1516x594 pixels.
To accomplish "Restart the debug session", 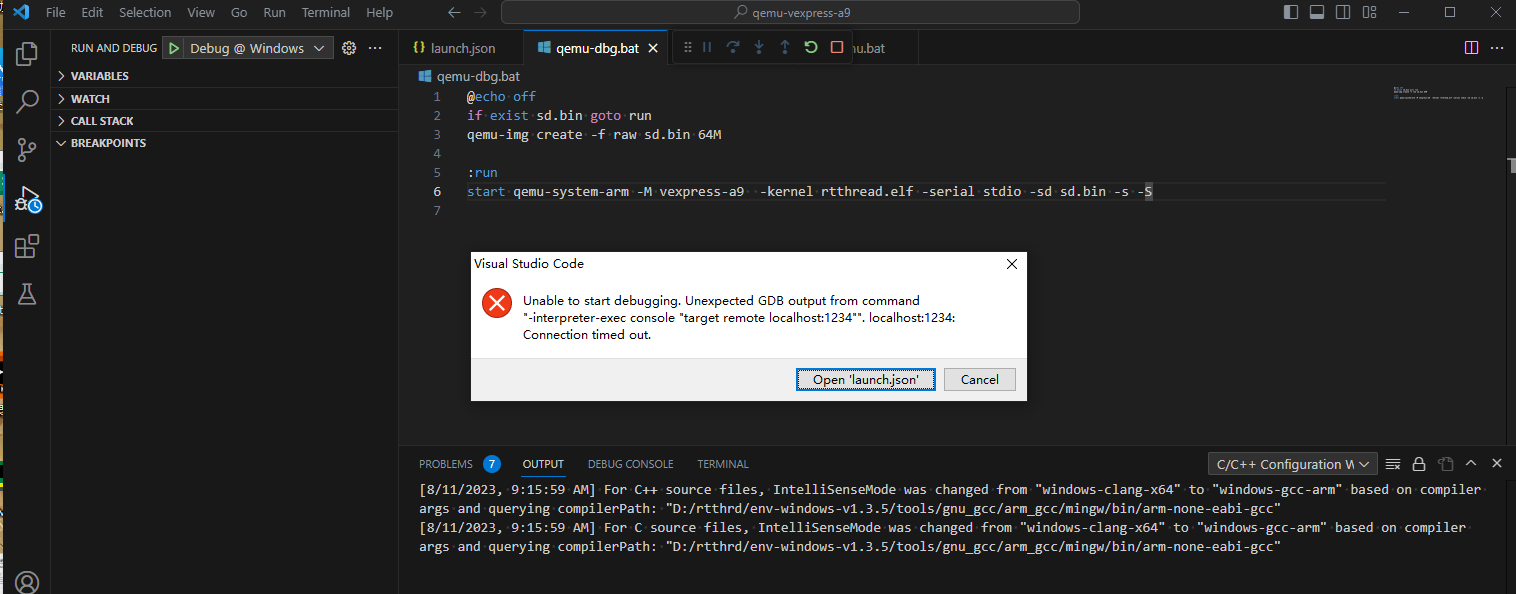I will [810, 46].
